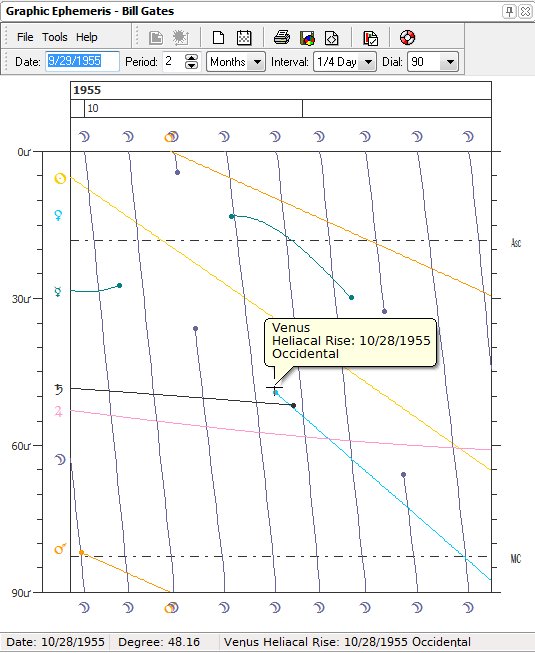This screenshot has width=535, height=653.
Task: Click the Period value field showing 2
Action: pyautogui.click(x=172, y=62)
